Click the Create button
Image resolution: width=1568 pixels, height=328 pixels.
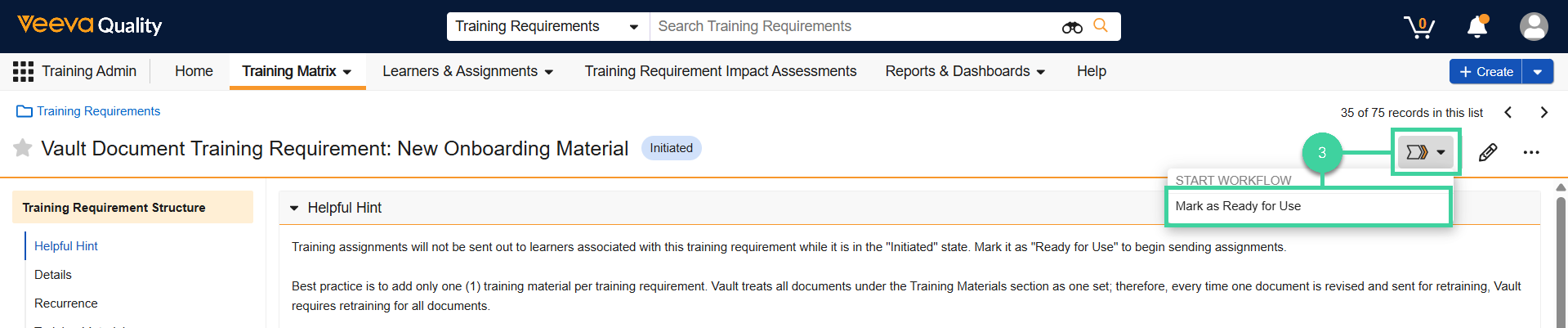[1485, 72]
